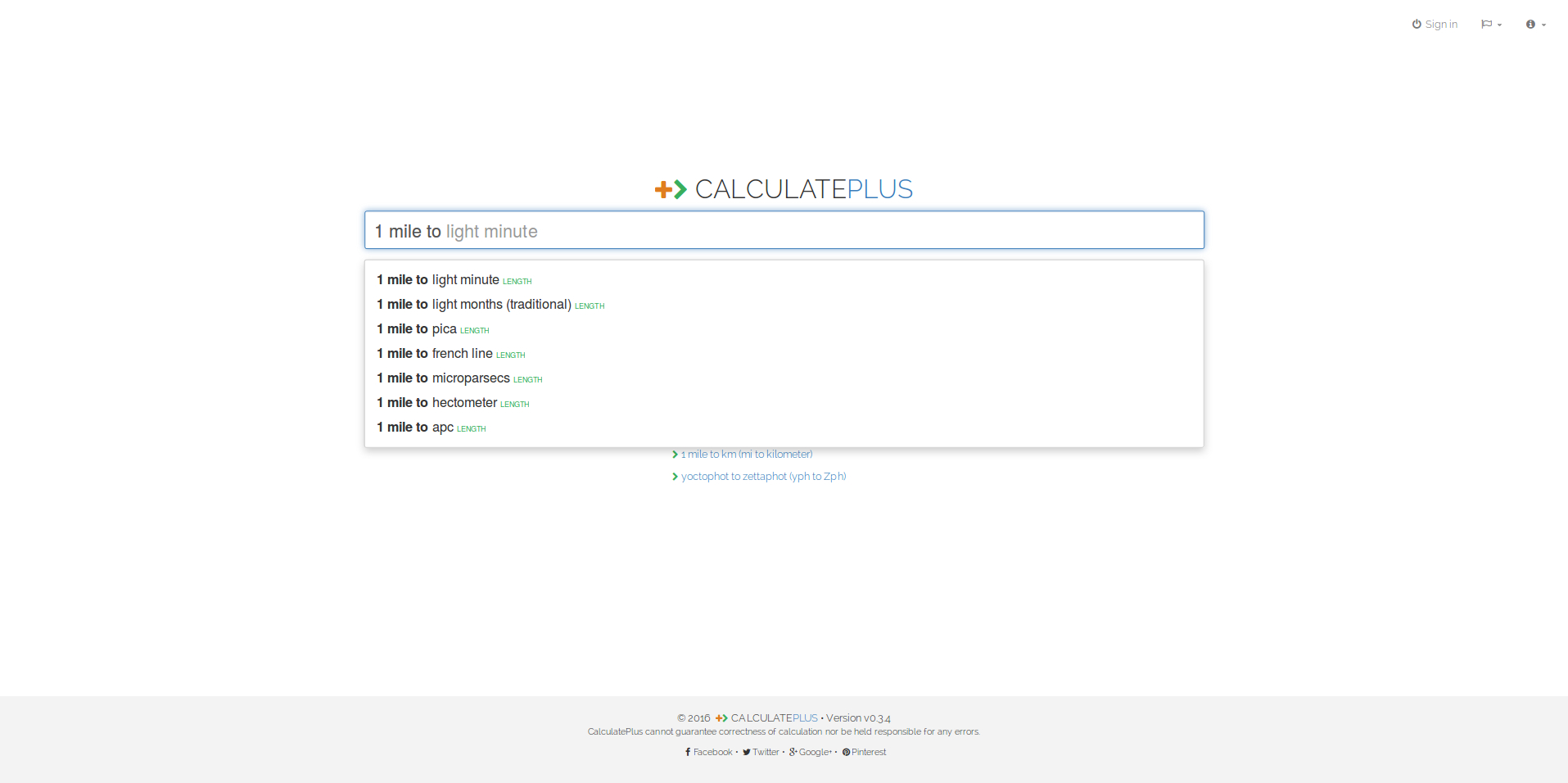Choose 1 mile to hectometer suggestion
Image resolution: width=1568 pixels, height=783 pixels.
coord(784,403)
